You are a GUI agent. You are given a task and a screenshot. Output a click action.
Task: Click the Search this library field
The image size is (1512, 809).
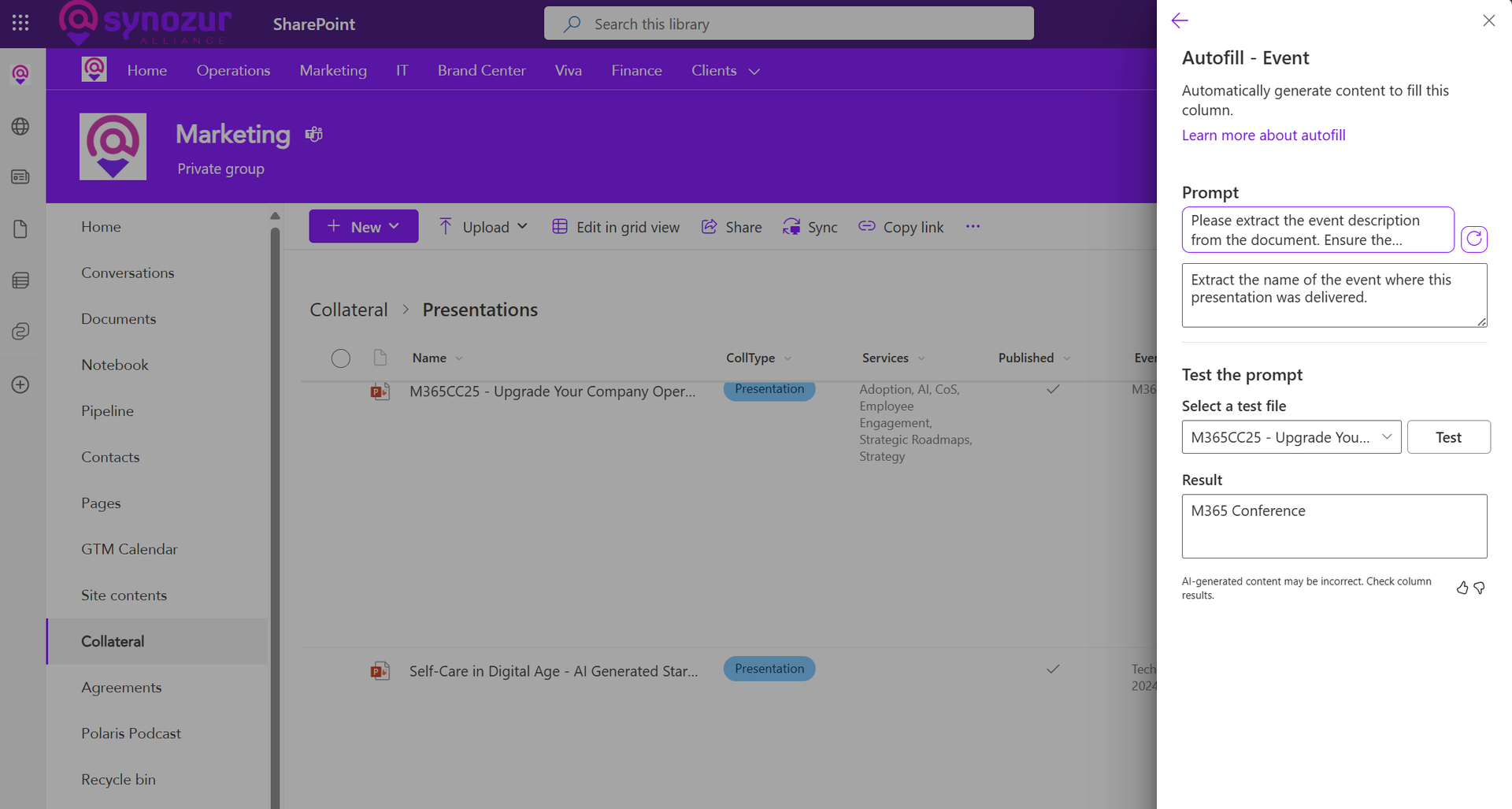788,24
